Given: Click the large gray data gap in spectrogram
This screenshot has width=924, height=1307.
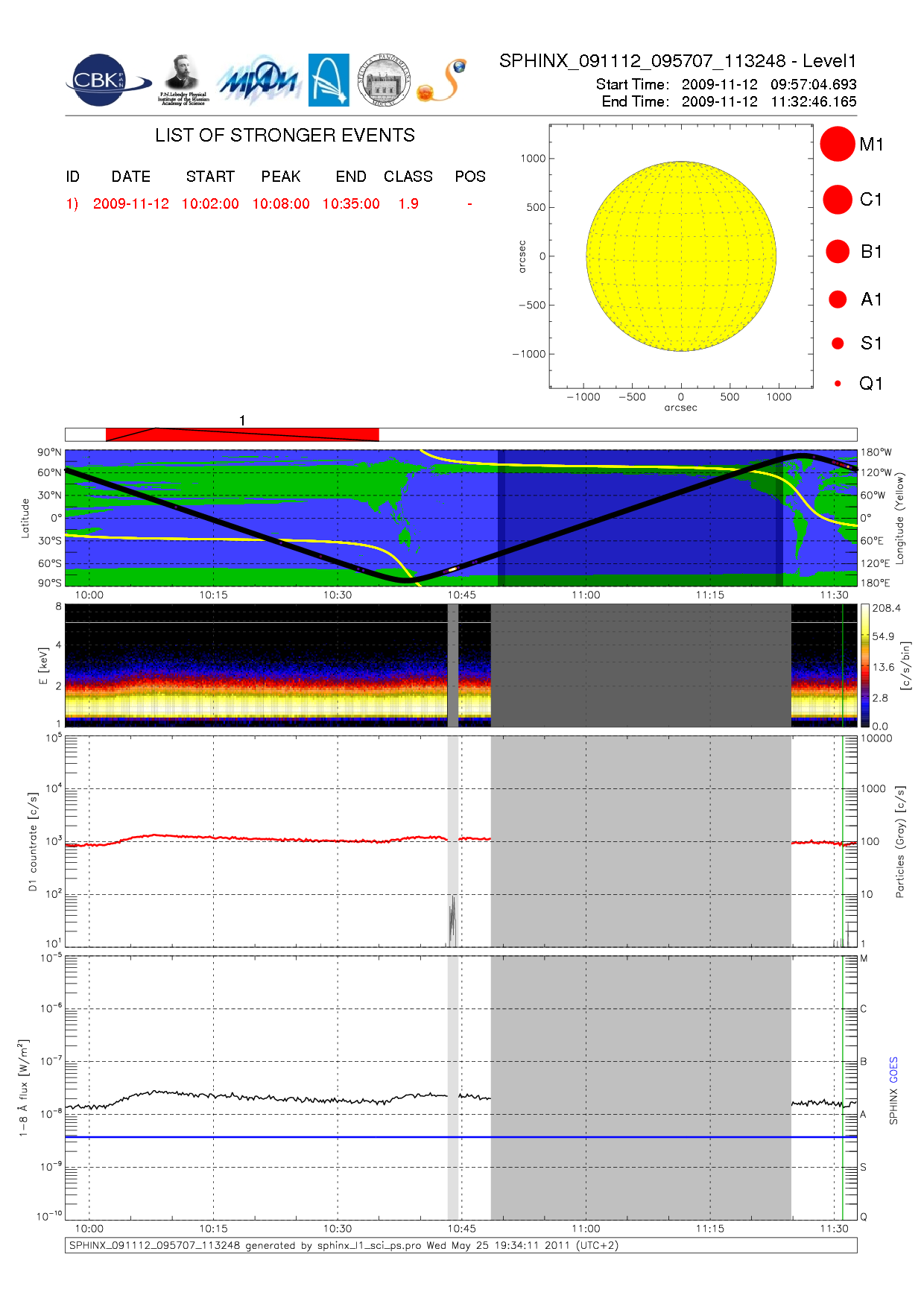Looking at the screenshot, I should [641, 665].
